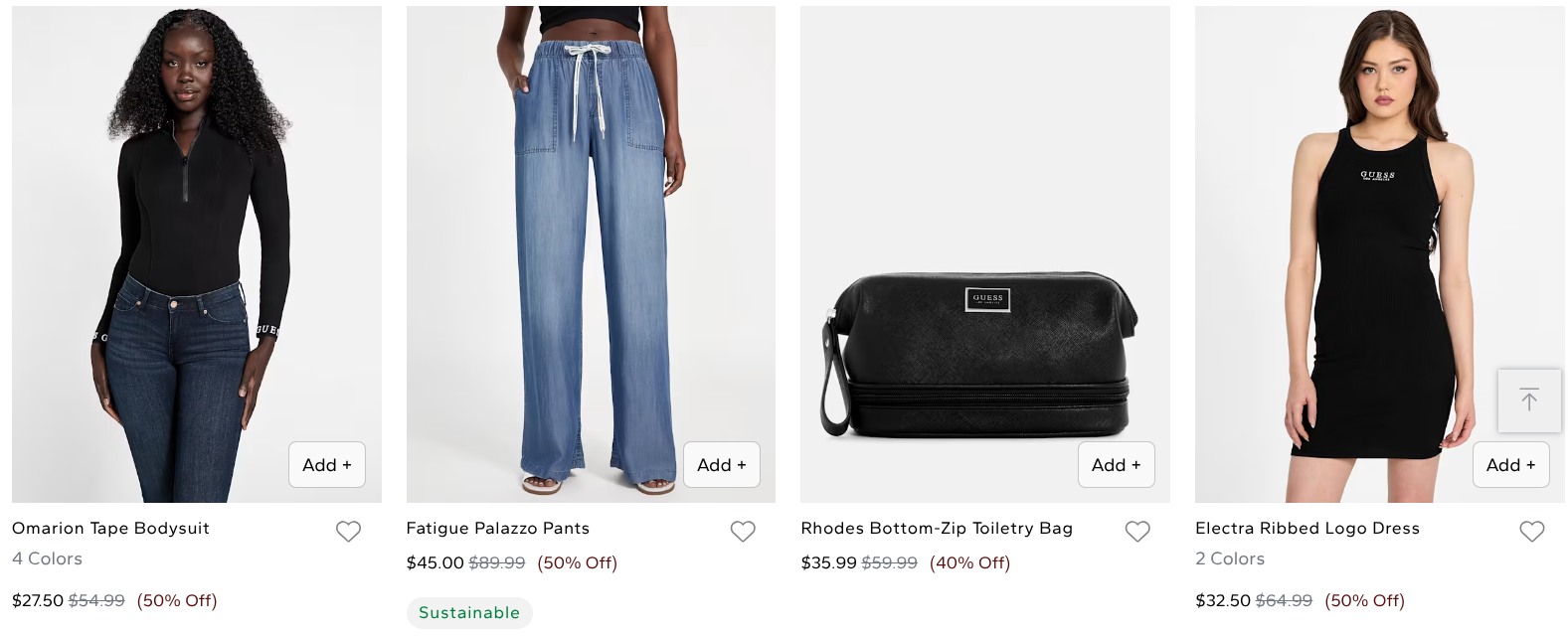Click Add + on the Fatigue Palazzo Pants
The width and height of the screenshot is (1568, 637).
coord(721,464)
